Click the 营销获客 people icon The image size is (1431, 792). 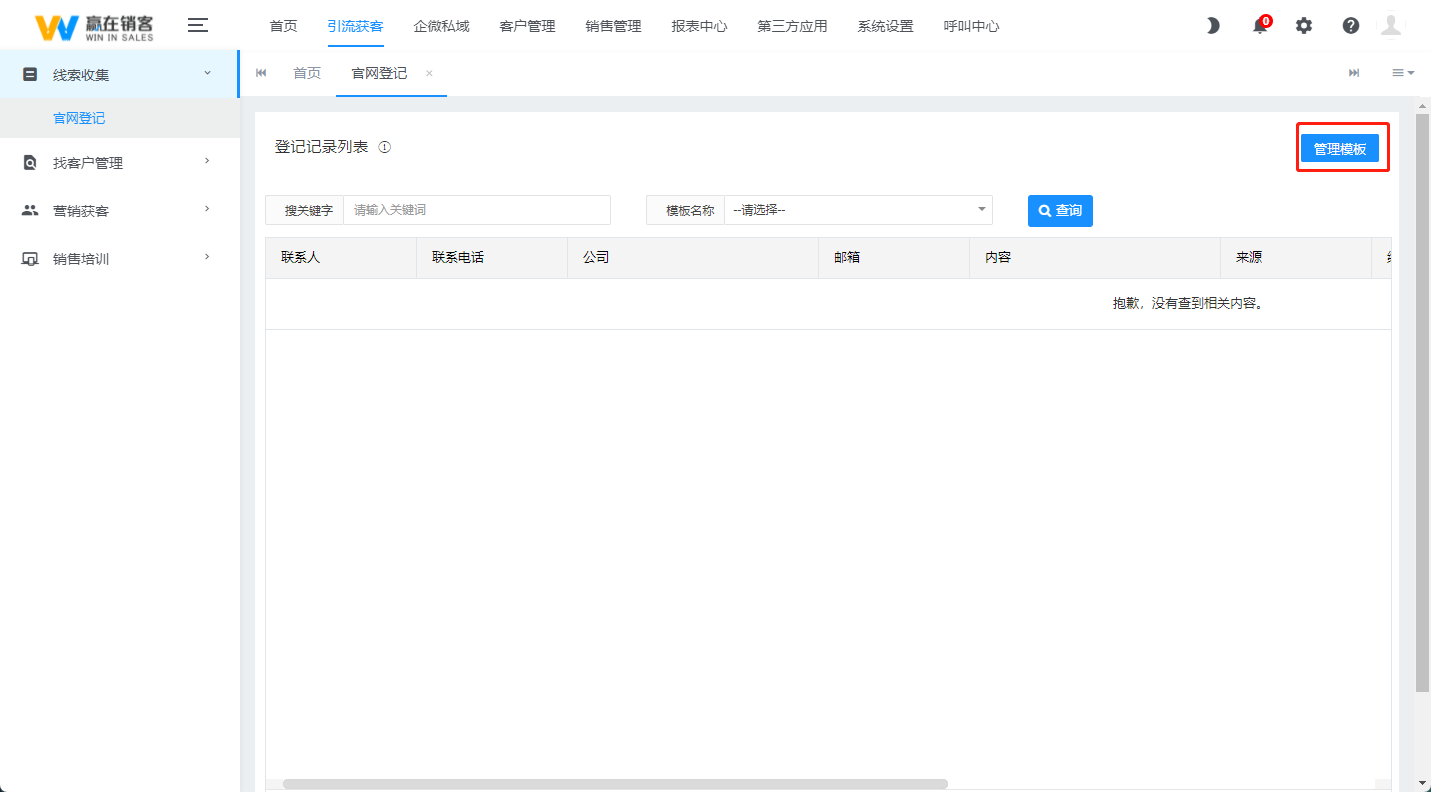(x=30, y=211)
